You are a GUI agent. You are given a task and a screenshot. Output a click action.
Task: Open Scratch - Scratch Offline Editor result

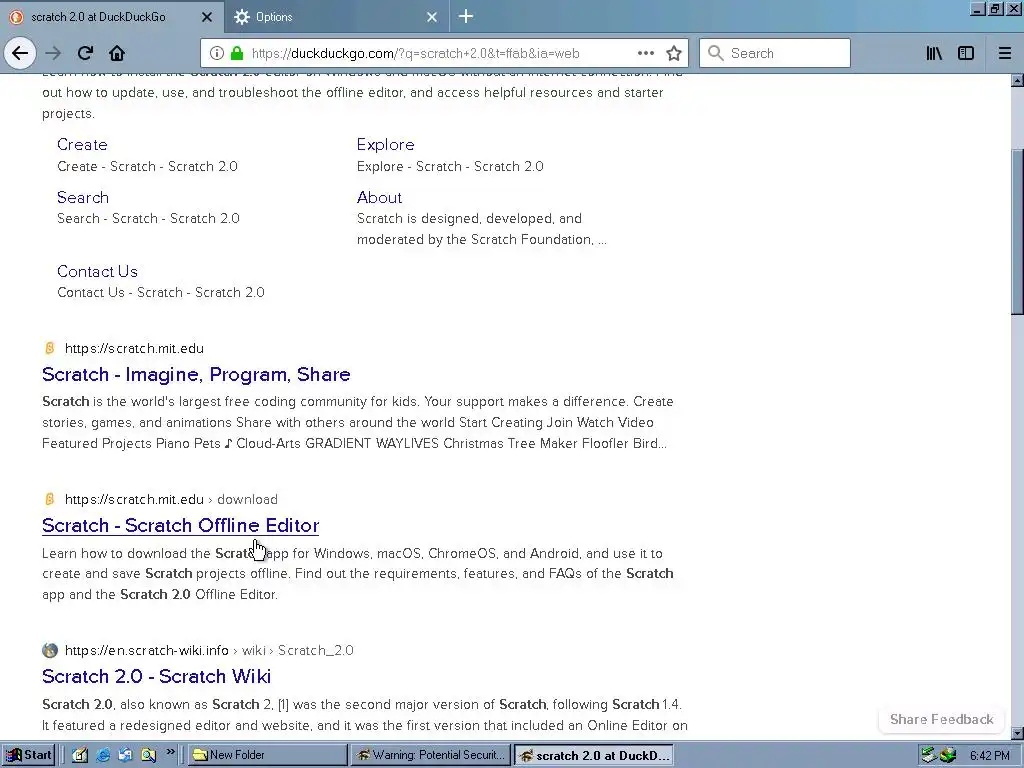(180, 525)
